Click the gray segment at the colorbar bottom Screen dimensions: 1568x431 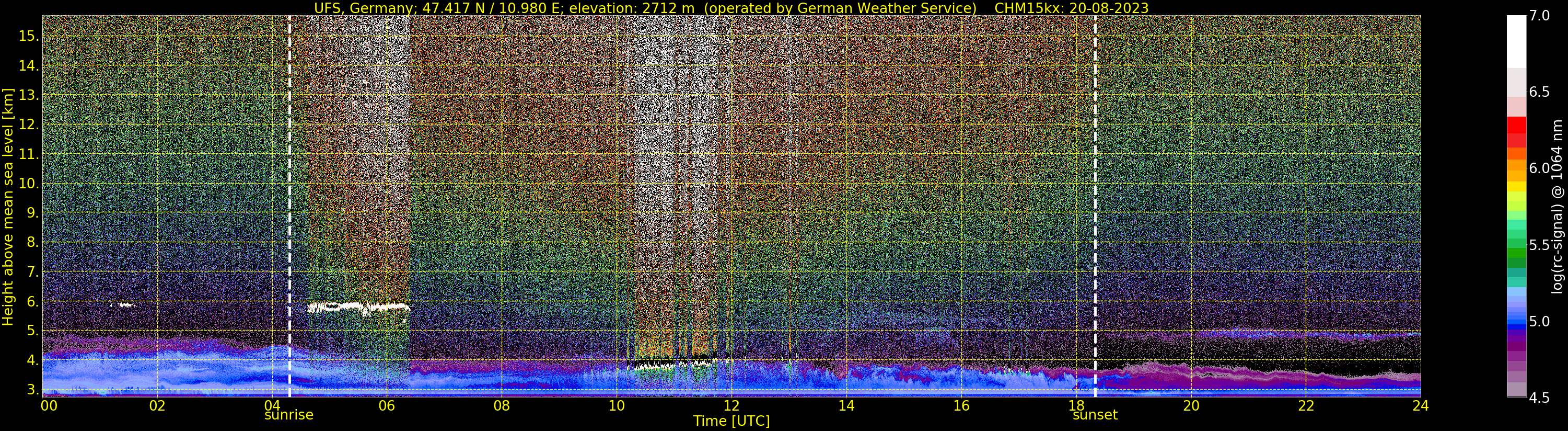[1516, 390]
